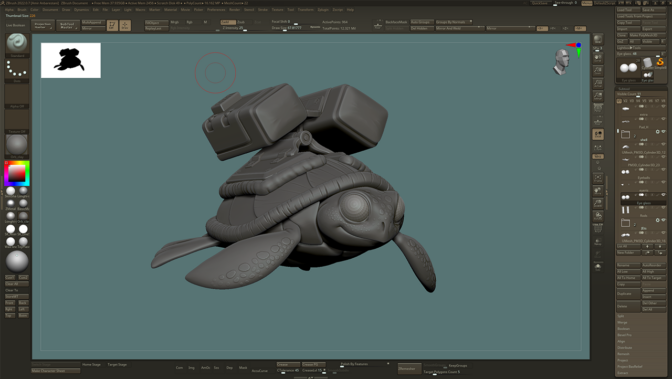Select the Cylinder3D tool icon

pyautogui.click(x=647, y=63)
